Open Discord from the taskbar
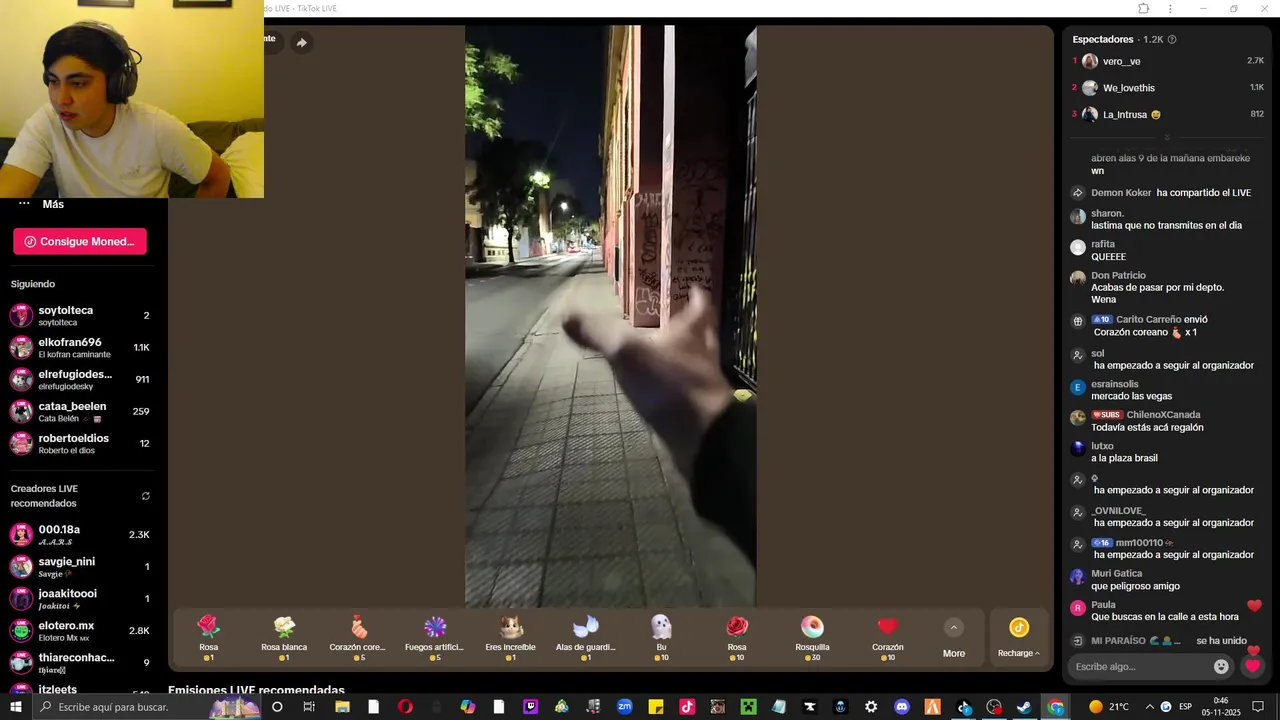1280x720 pixels. click(x=902, y=707)
